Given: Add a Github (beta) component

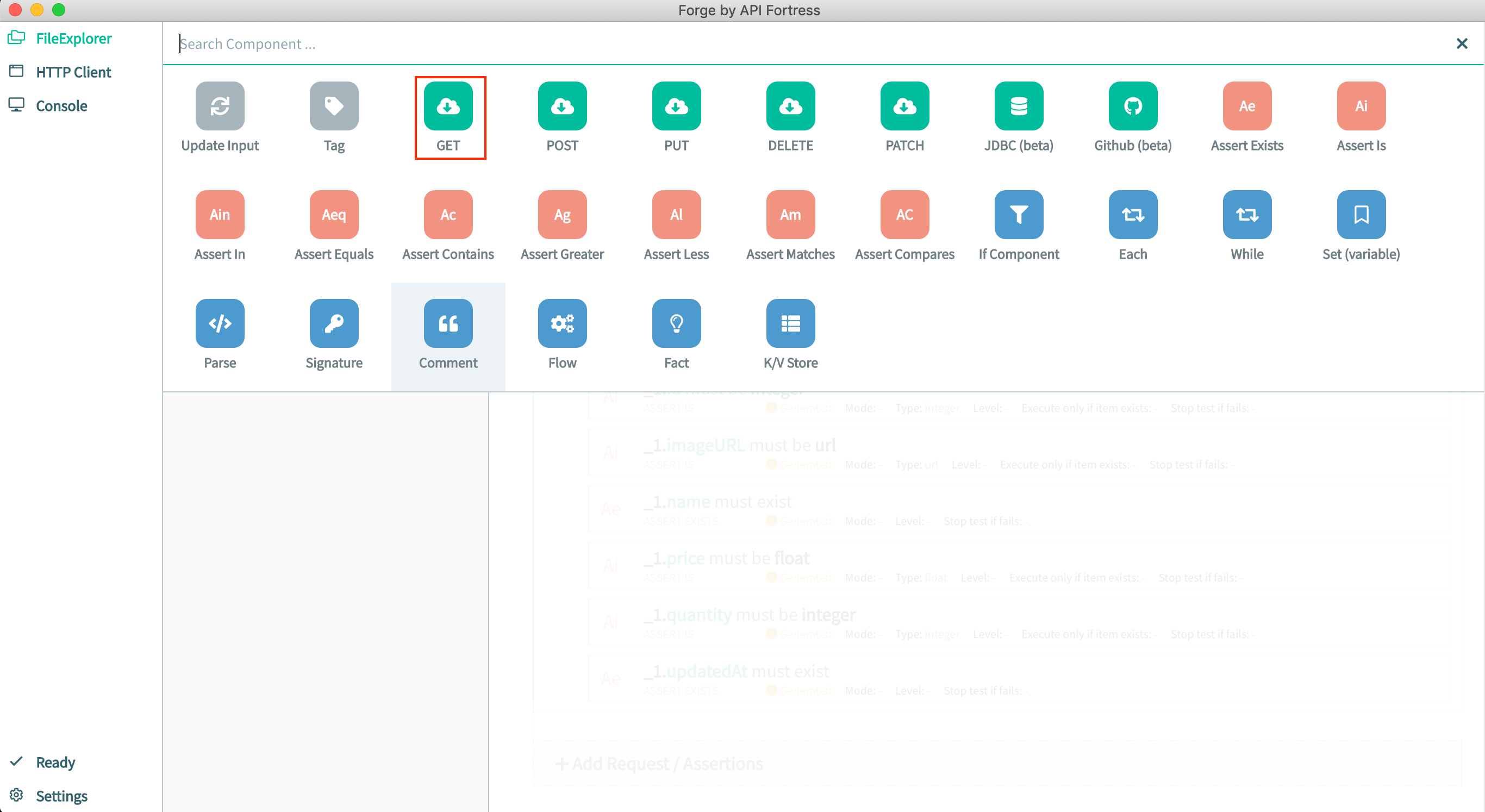Looking at the screenshot, I should pos(1132,115).
